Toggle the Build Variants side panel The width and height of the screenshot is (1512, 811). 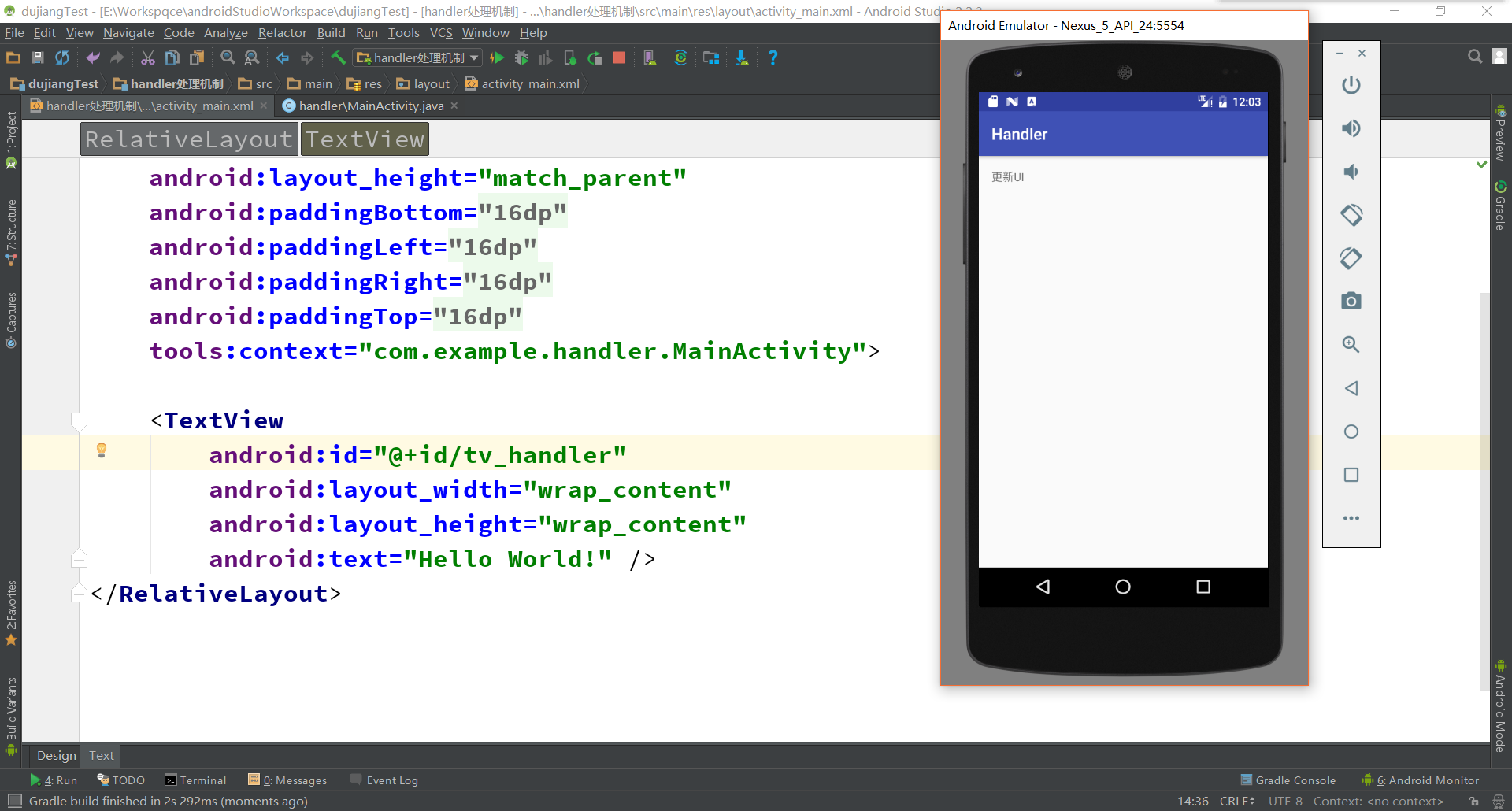pos(11,717)
